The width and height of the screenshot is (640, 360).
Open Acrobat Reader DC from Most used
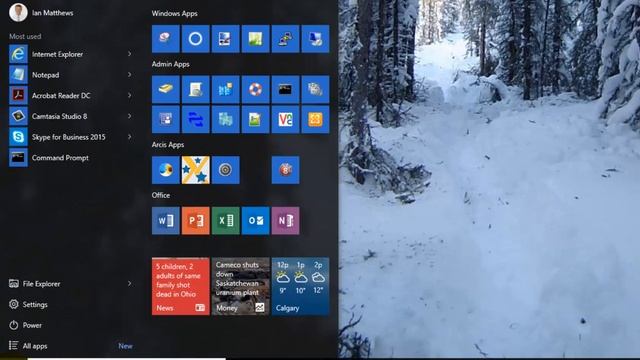71,96
